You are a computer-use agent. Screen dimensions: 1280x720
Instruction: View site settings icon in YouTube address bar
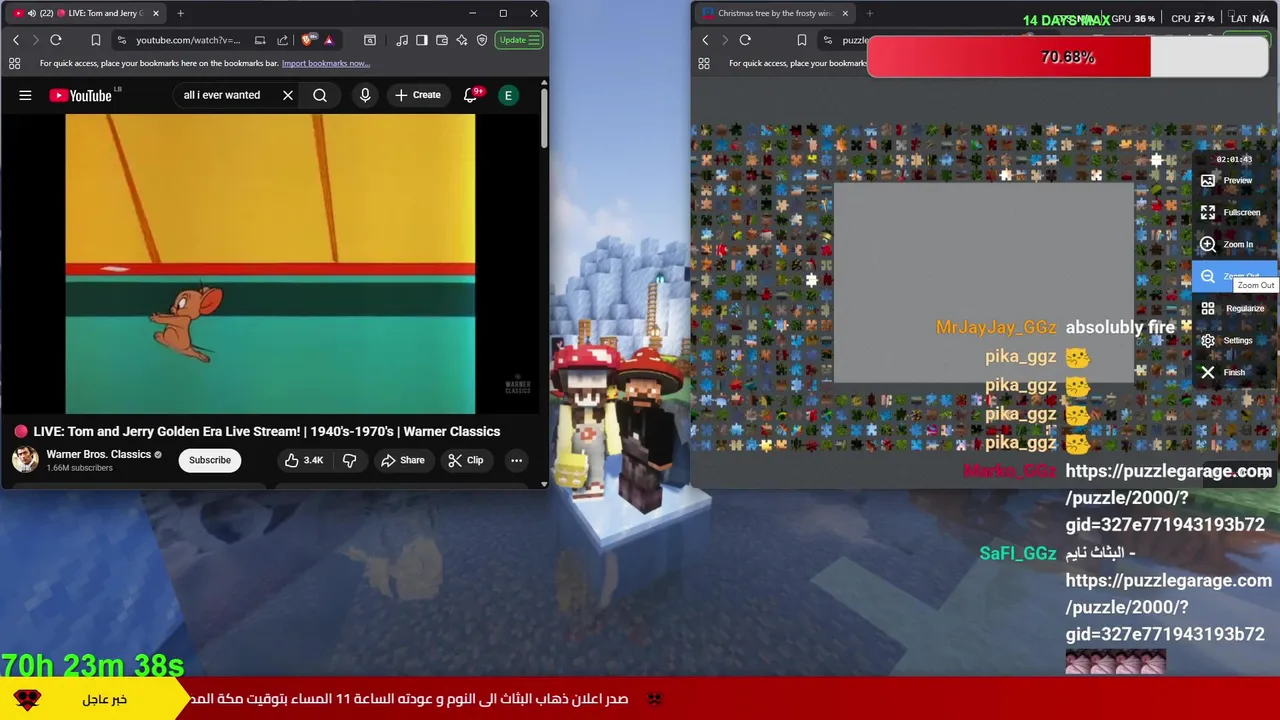pos(121,40)
